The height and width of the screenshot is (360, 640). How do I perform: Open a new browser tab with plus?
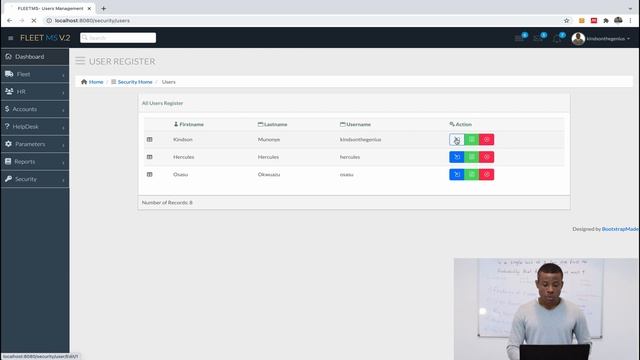104,8
